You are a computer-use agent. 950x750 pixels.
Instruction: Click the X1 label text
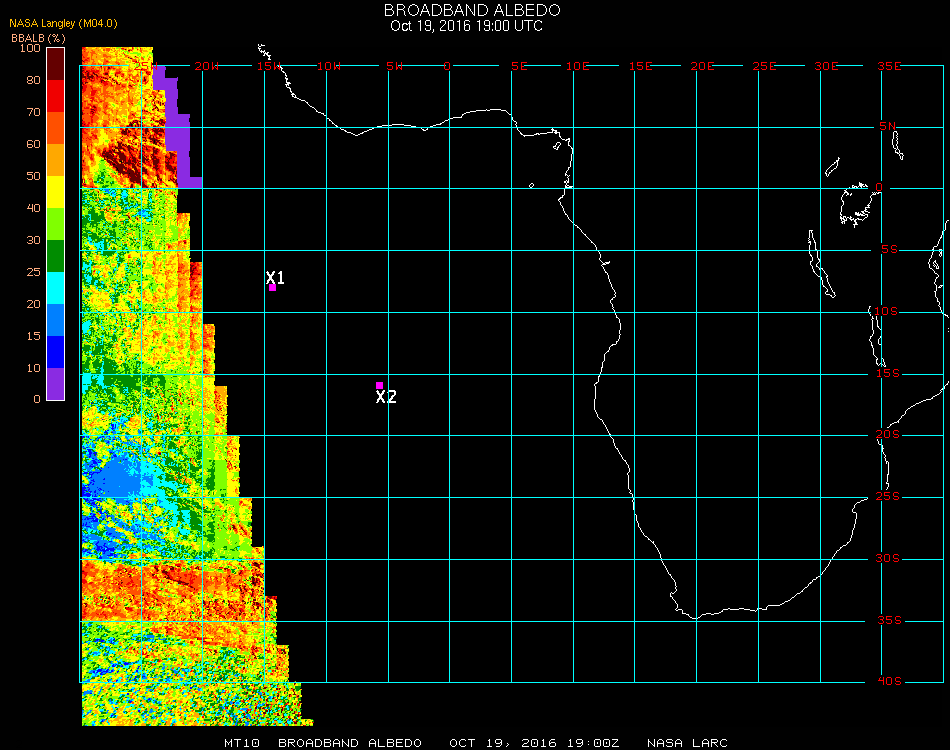[x=275, y=277]
